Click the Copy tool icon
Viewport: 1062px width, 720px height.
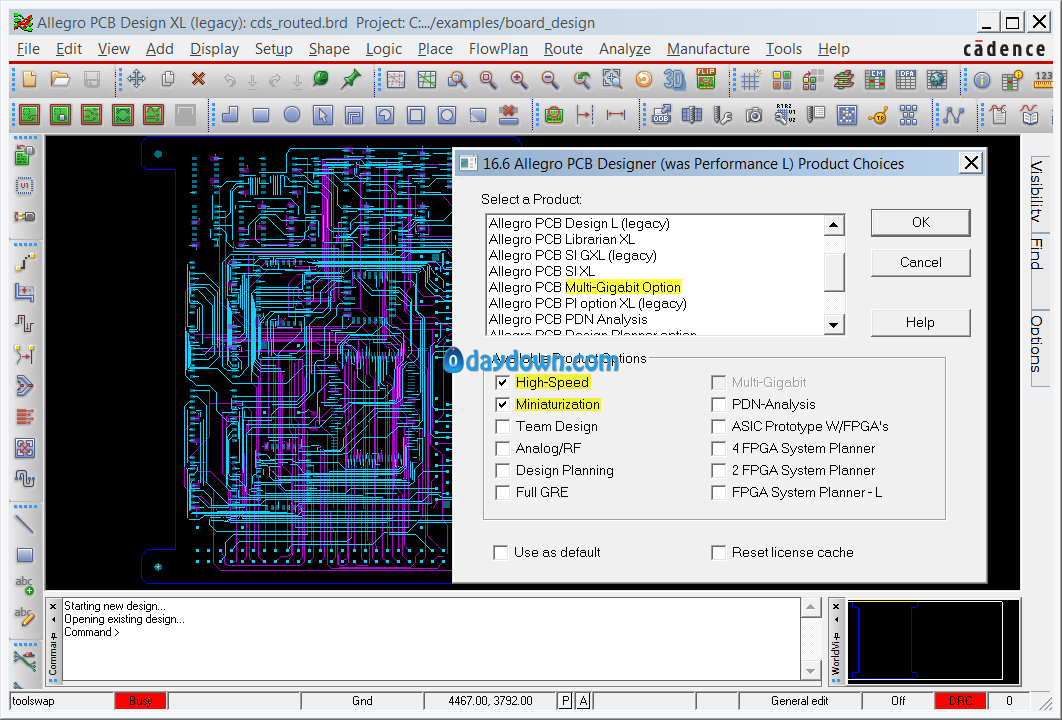click(x=167, y=79)
